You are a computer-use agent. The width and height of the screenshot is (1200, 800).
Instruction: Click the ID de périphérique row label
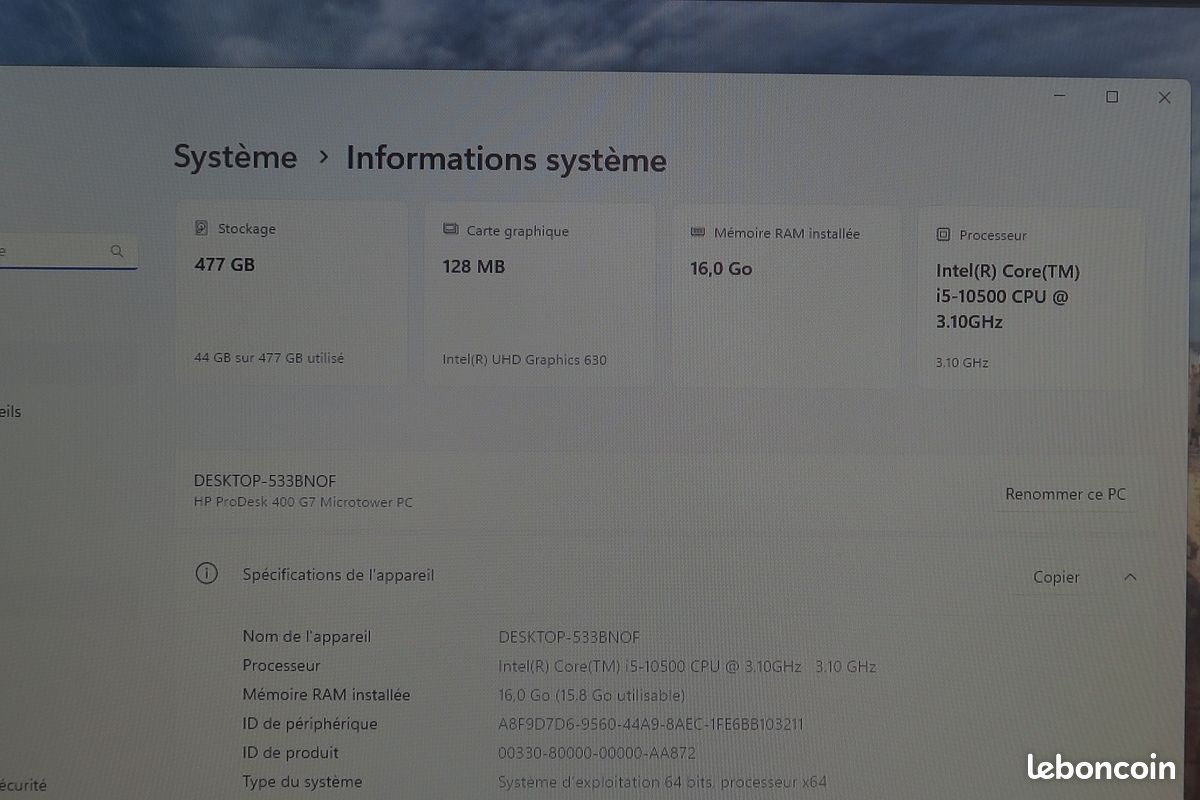pos(310,724)
